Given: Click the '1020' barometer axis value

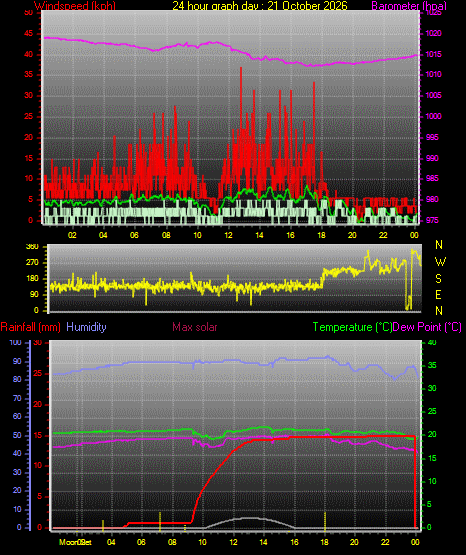Looking at the screenshot, I should point(432,33).
